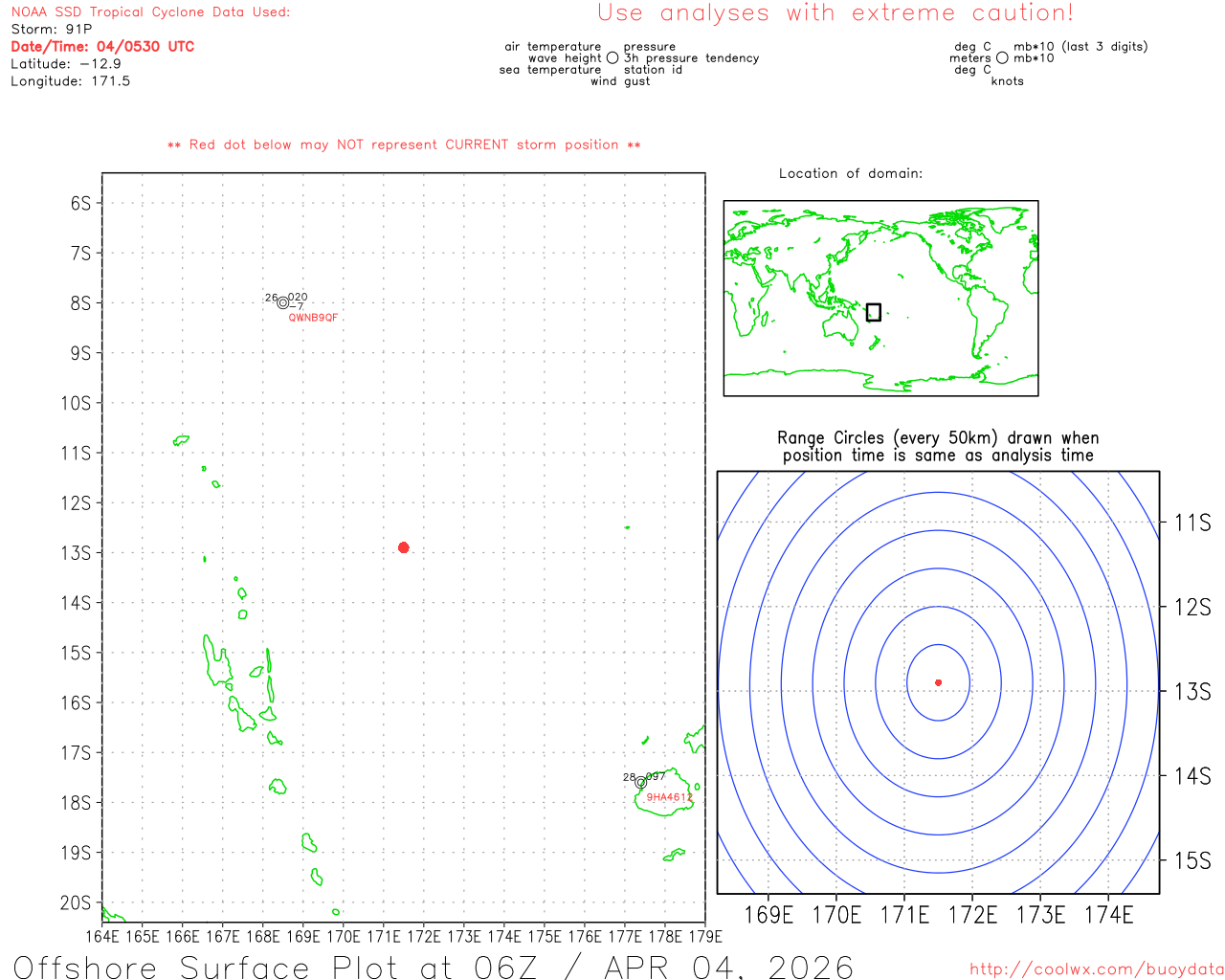Open the coolwx.com/buoydata URL
Image resolution: width=1225 pixels, height=980 pixels.
1097,969
